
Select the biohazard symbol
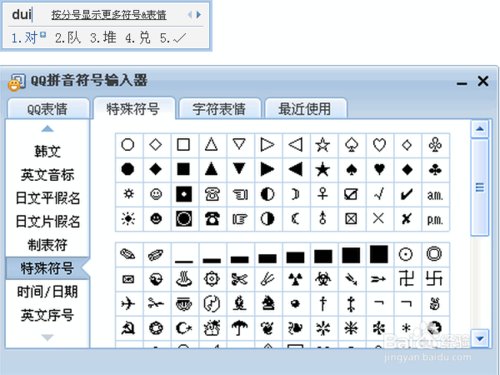(x=323, y=279)
